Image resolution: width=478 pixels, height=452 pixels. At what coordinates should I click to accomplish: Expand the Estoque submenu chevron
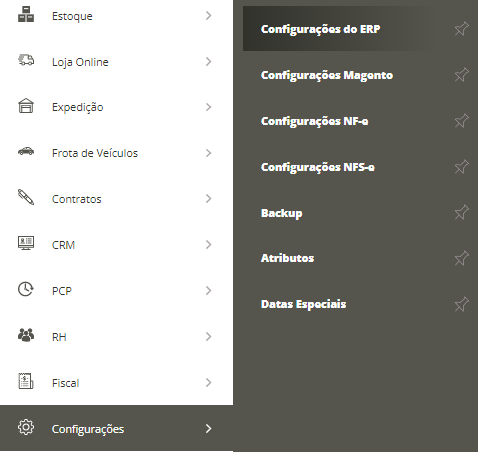(208, 16)
